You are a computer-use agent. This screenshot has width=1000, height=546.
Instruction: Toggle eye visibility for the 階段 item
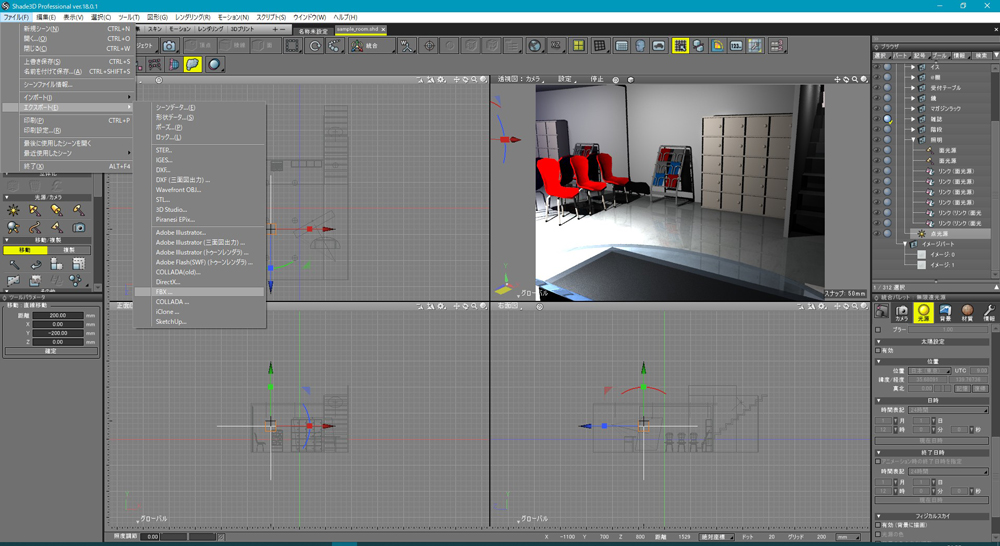coord(877,129)
